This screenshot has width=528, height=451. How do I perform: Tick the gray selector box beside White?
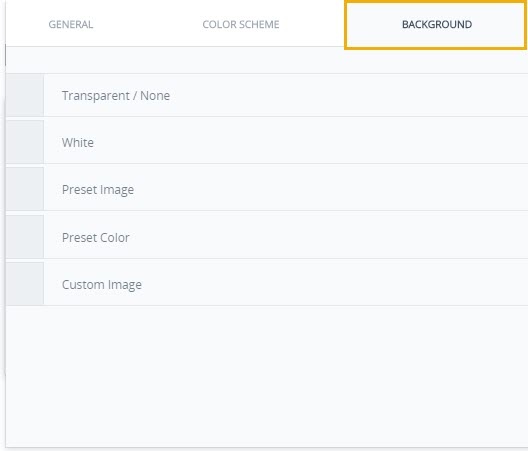pyautogui.click(x=25, y=142)
